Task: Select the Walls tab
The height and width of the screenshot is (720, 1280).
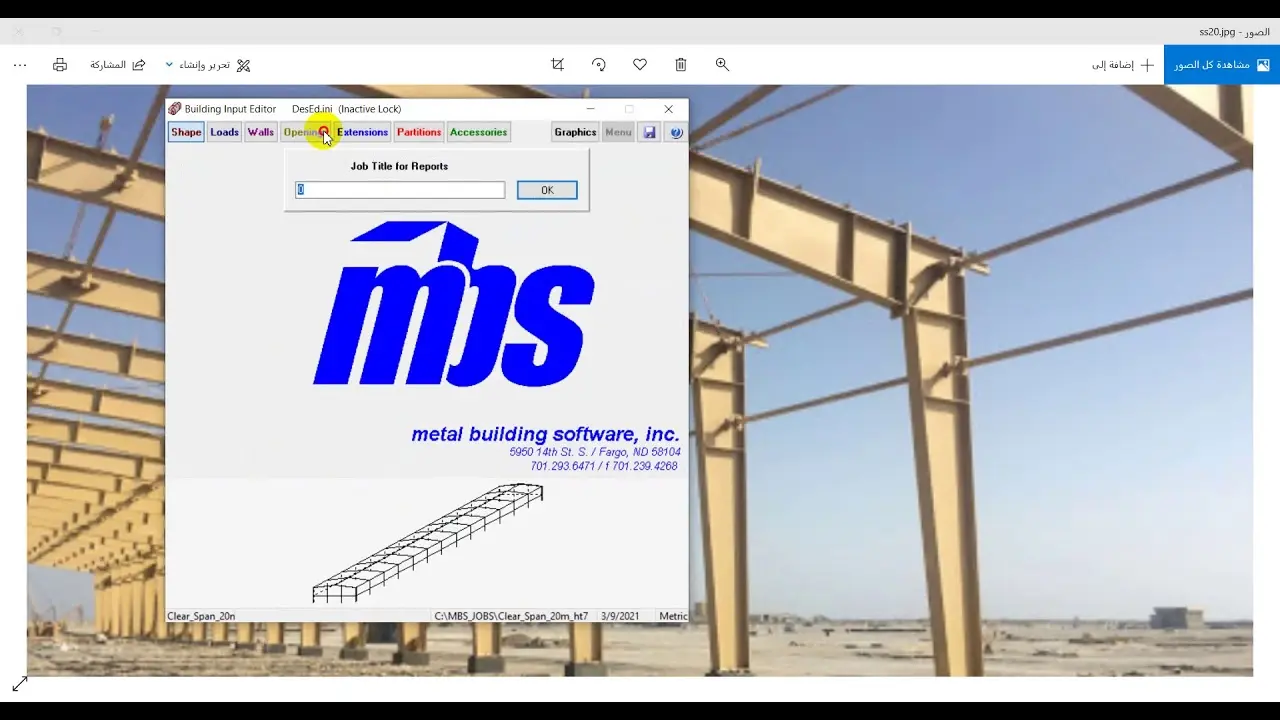Action: [261, 132]
